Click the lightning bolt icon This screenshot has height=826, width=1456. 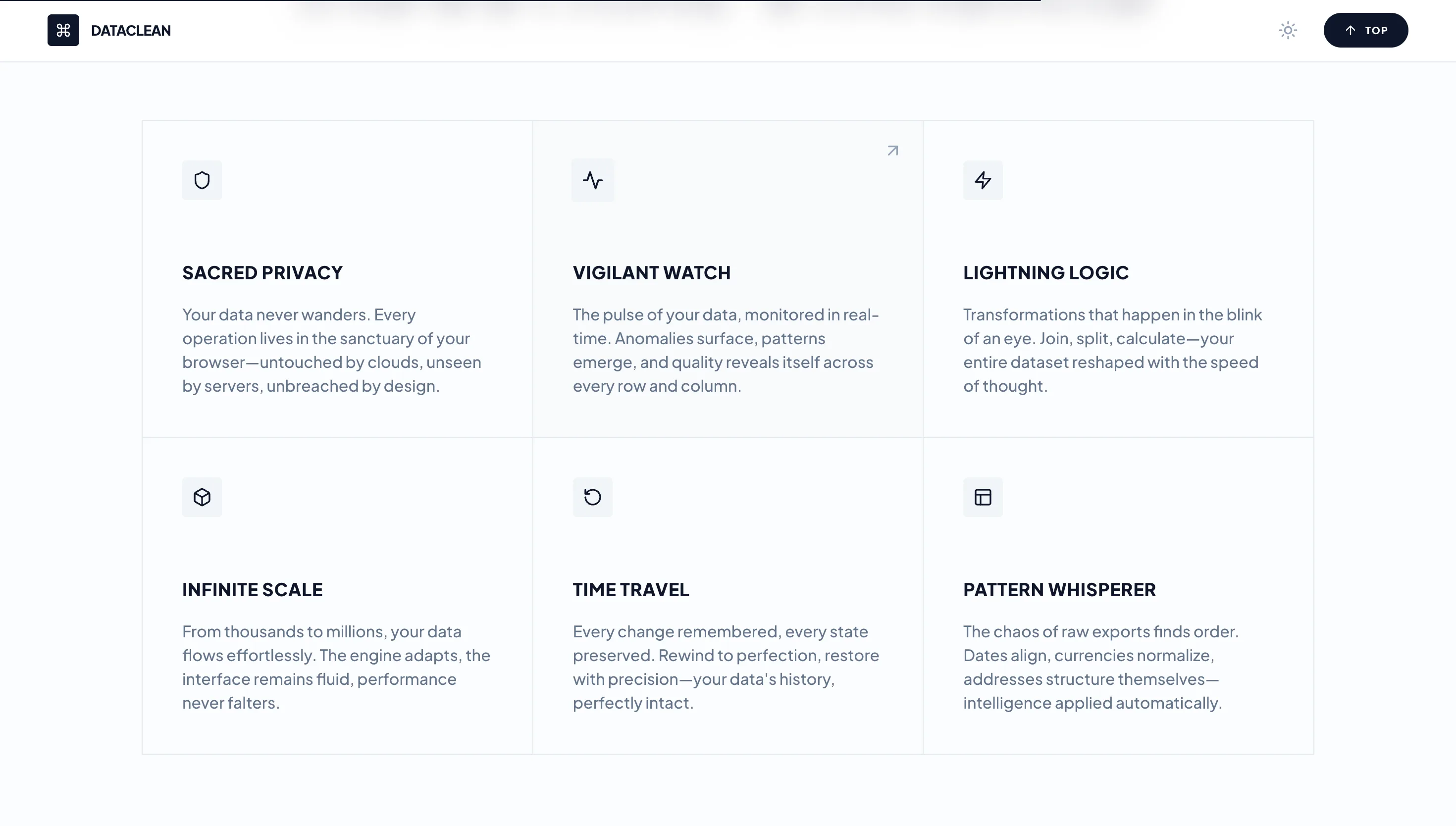point(983,180)
